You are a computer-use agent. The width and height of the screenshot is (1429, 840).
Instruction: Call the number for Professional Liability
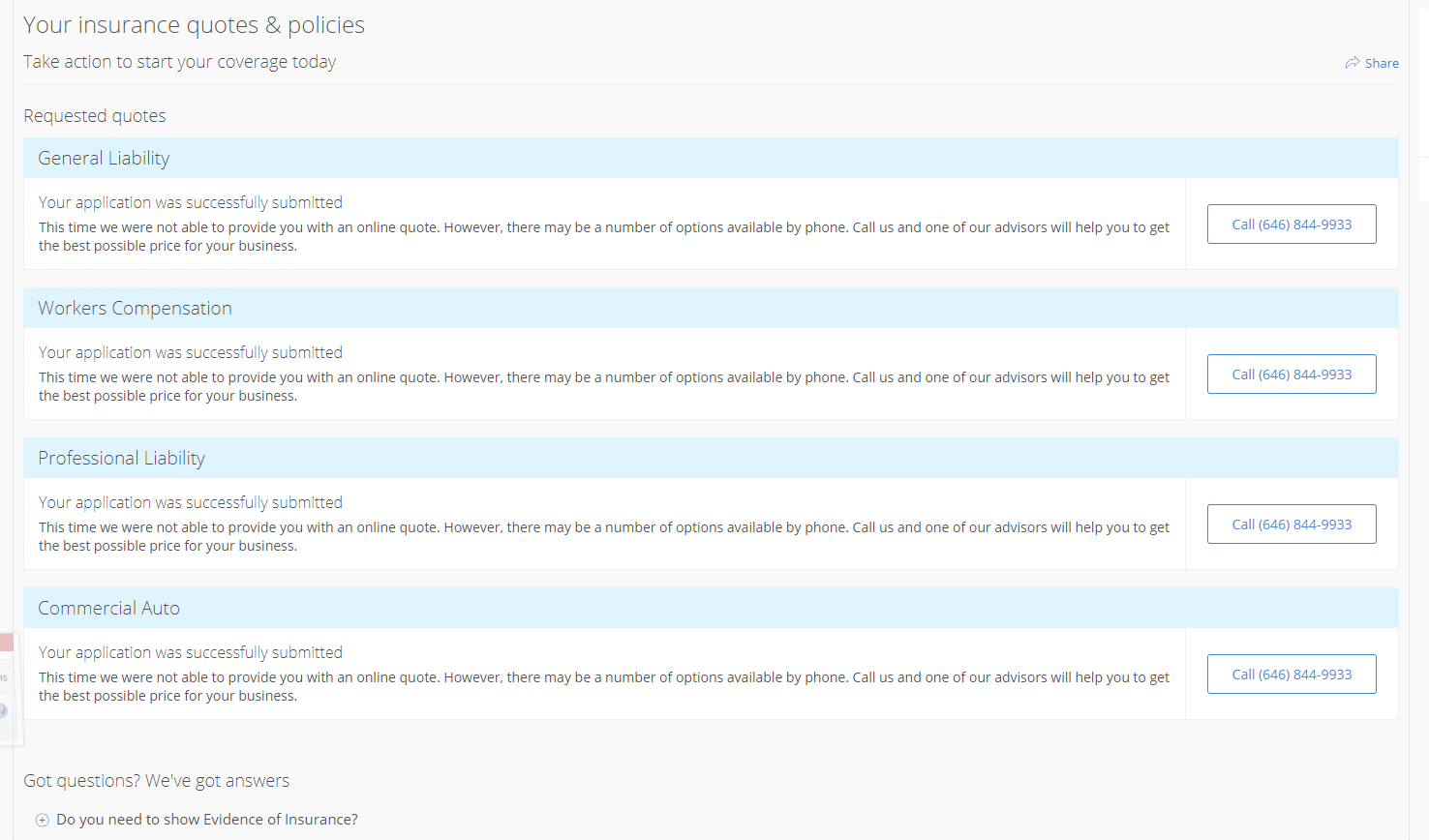1292,524
